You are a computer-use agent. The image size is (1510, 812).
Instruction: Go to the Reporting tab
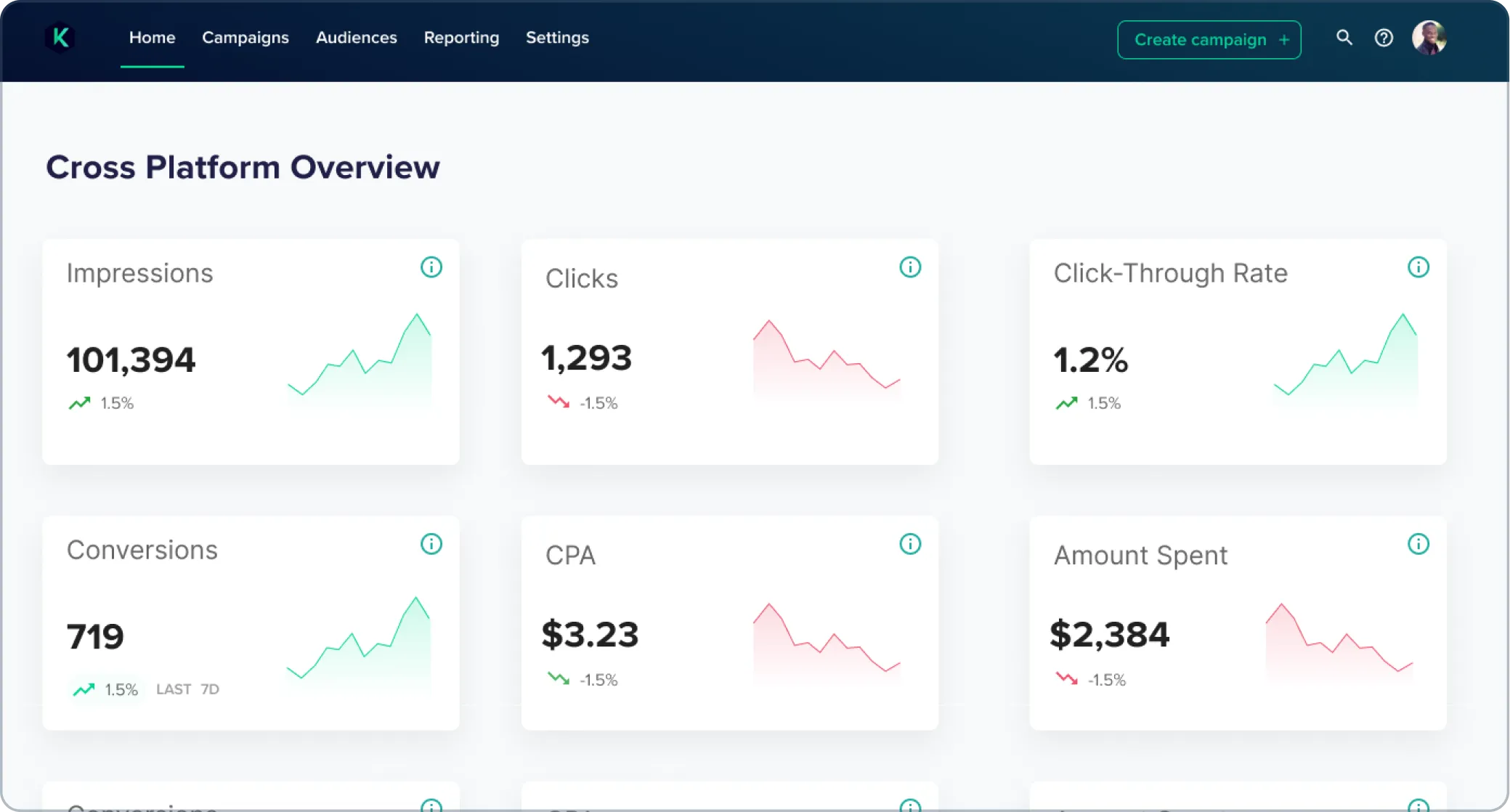pyautogui.click(x=461, y=38)
